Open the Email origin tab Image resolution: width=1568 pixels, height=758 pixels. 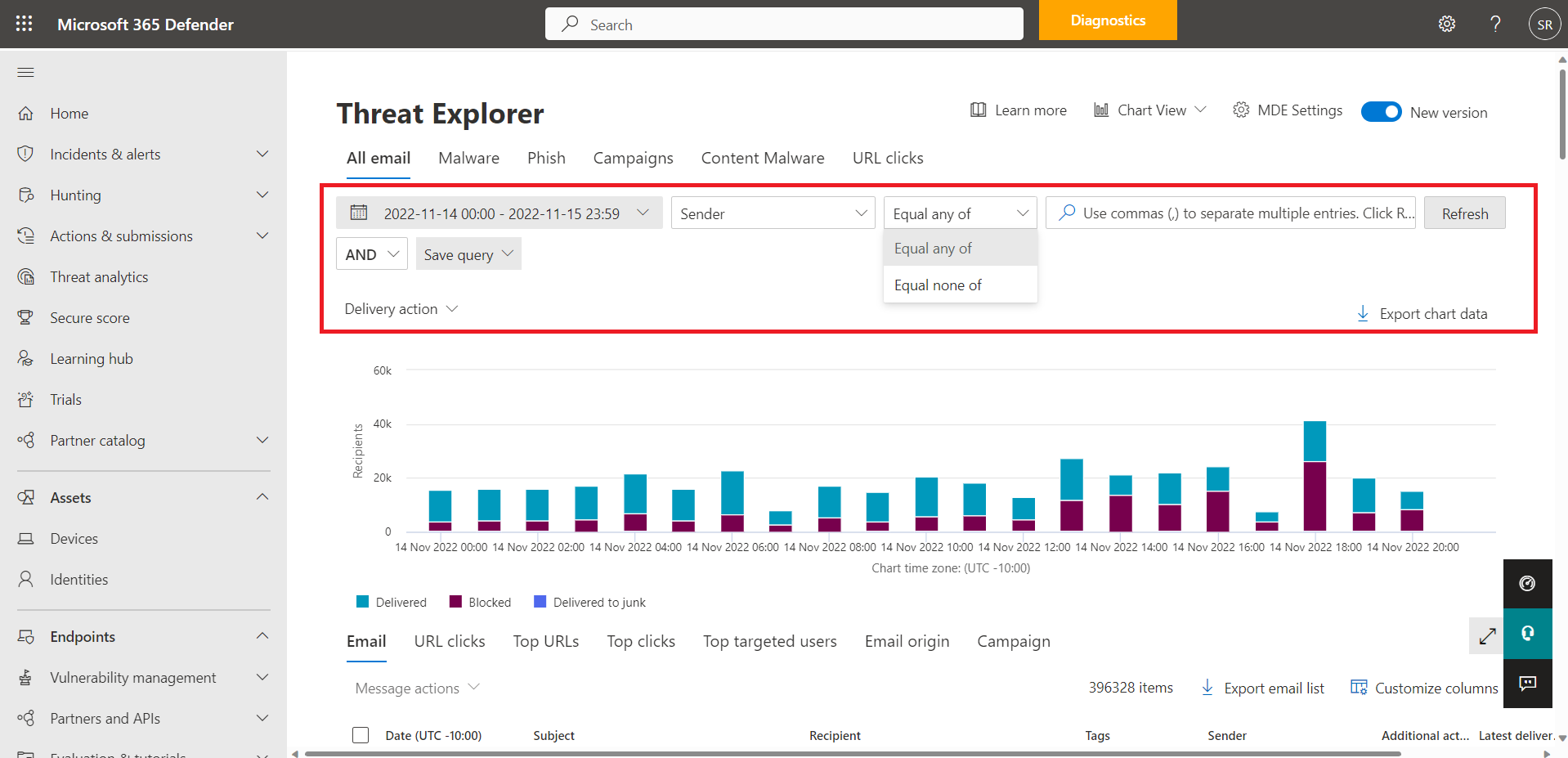click(x=907, y=641)
